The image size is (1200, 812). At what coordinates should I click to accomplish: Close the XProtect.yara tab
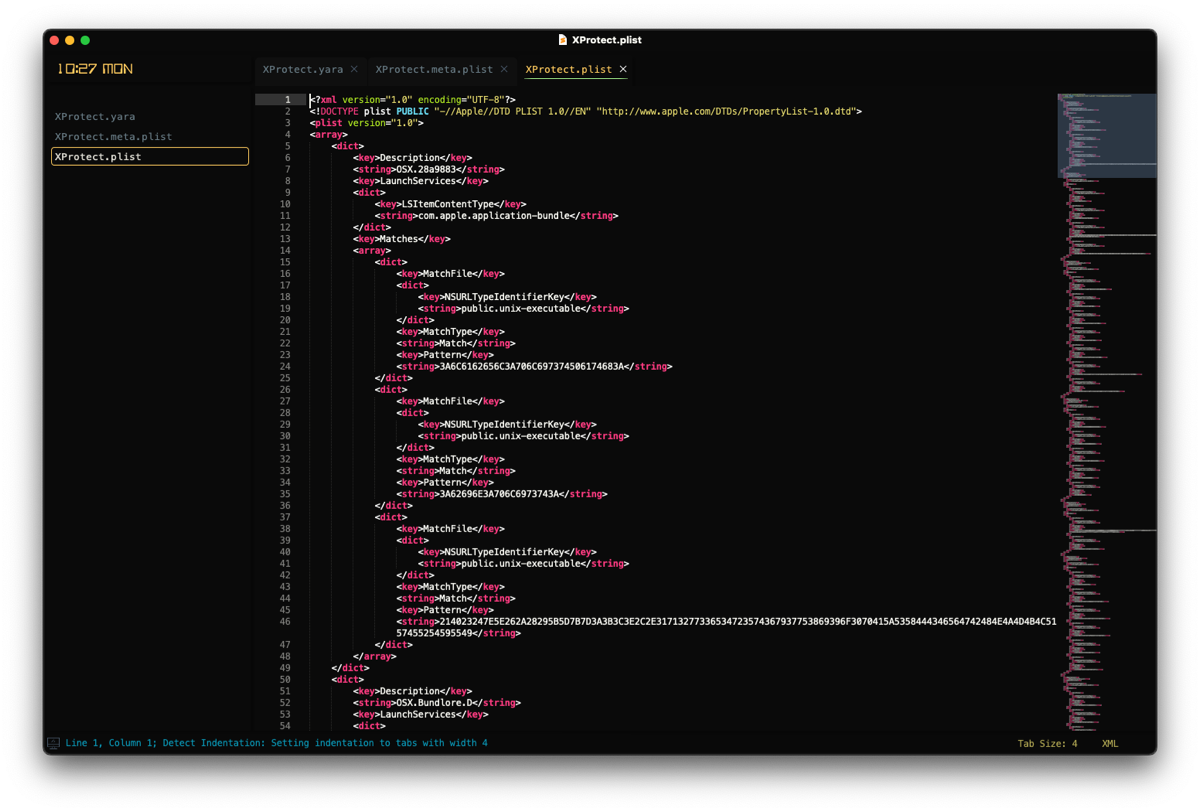click(354, 69)
